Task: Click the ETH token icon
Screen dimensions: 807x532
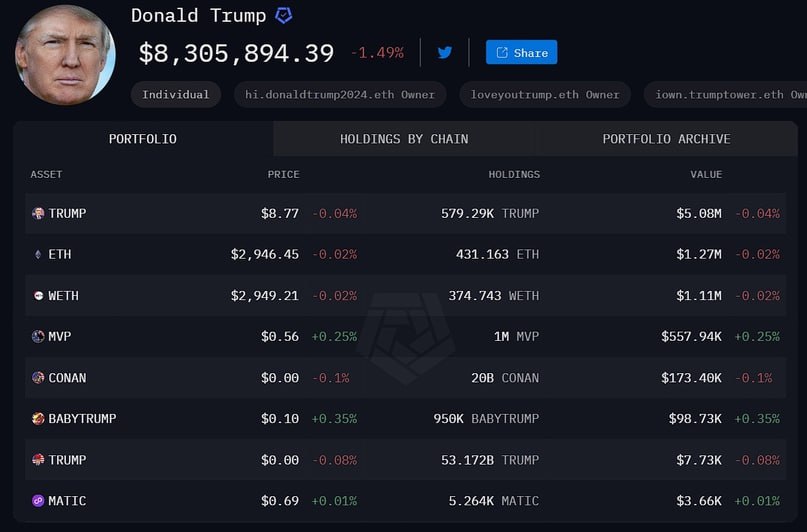Action: point(38,254)
